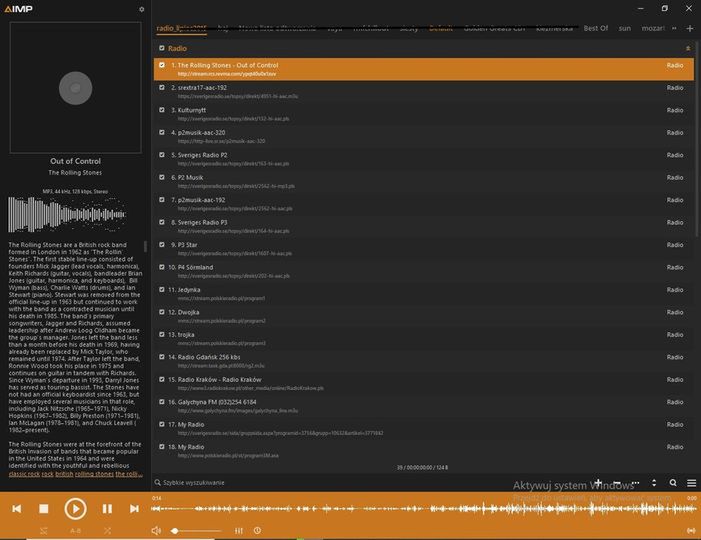
Task: Skip to the next track
Action: (134, 509)
